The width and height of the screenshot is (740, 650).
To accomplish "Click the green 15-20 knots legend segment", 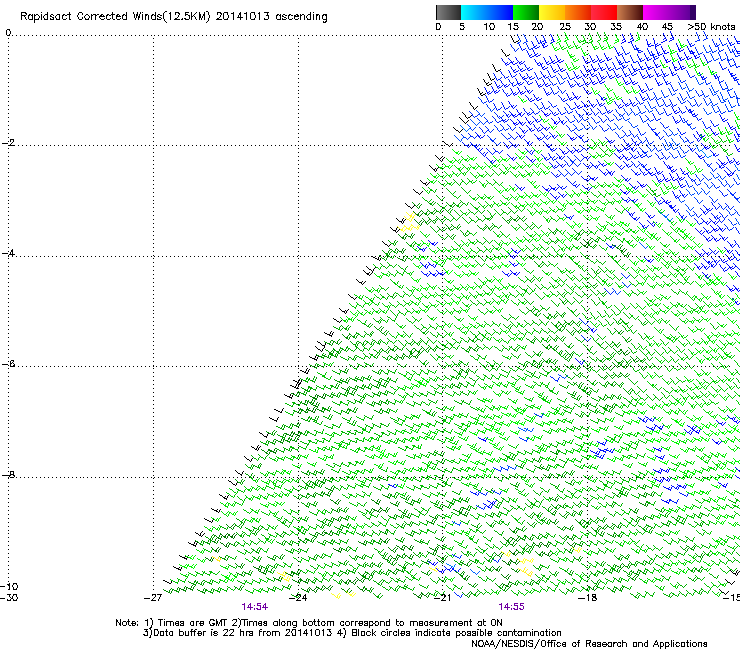I will point(526,12).
